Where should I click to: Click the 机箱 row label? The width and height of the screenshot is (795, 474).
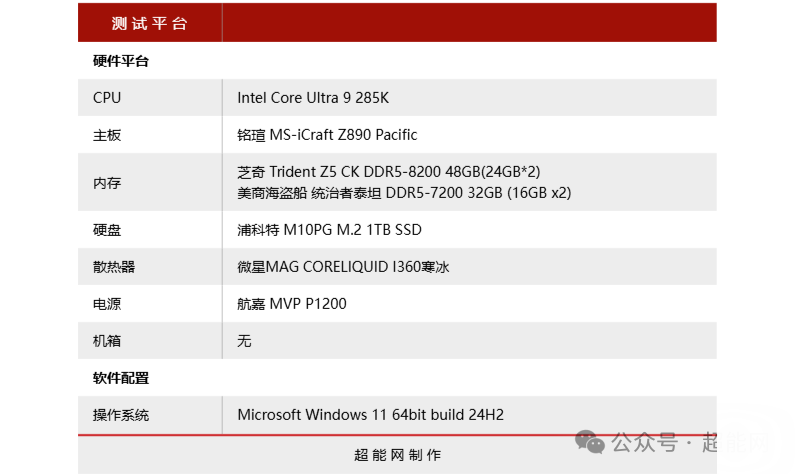coord(107,341)
